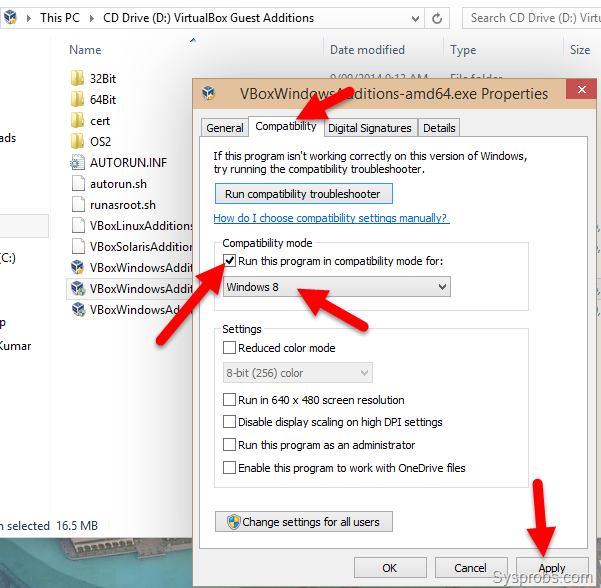Sort by the Size column header
Image resolution: width=601 pixels, height=588 pixels.
(580, 50)
